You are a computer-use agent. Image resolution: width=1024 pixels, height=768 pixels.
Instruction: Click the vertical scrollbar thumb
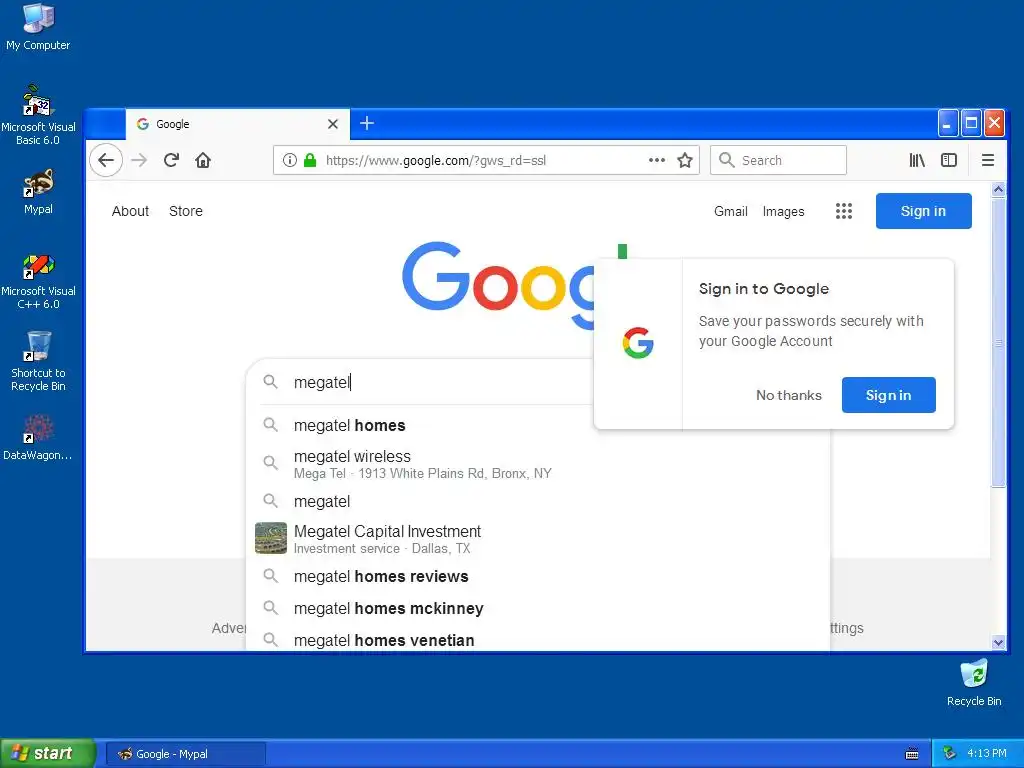tap(998, 342)
